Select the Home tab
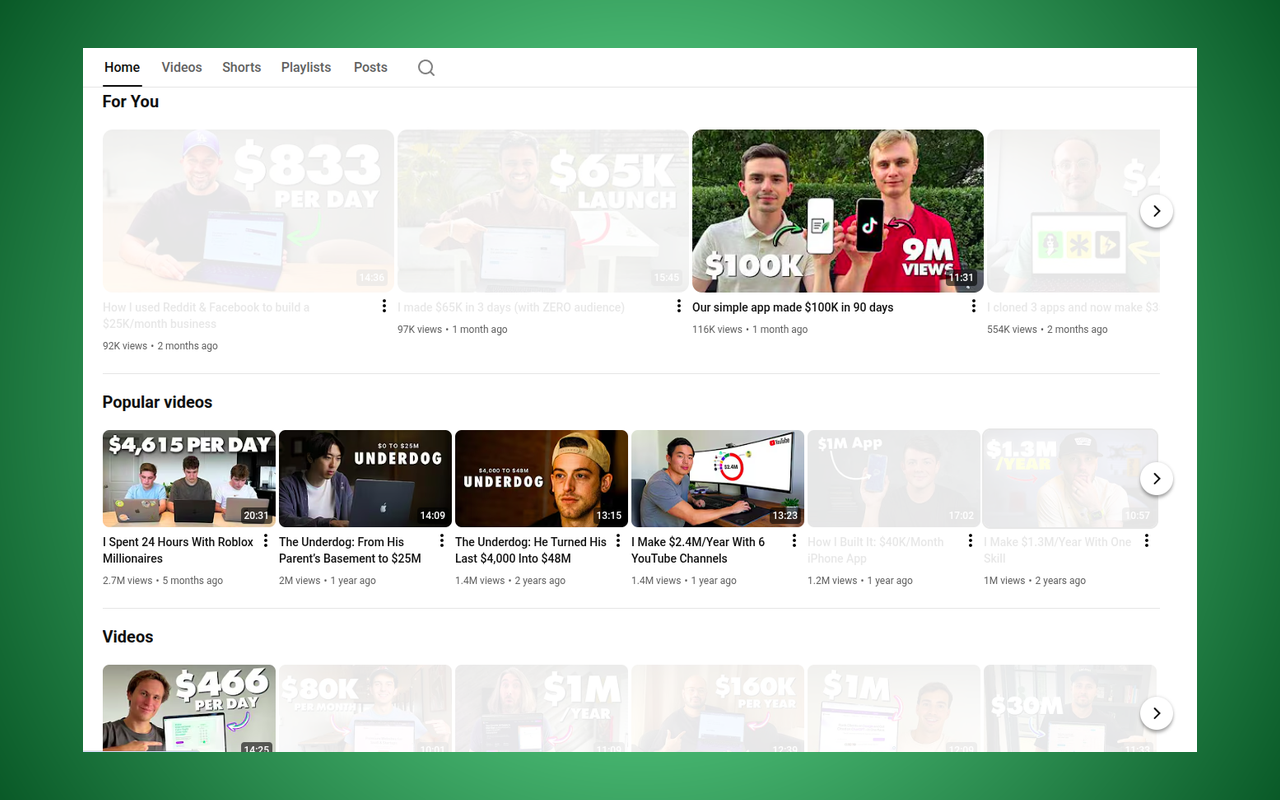Image resolution: width=1280 pixels, height=800 pixels. pos(122,67)
